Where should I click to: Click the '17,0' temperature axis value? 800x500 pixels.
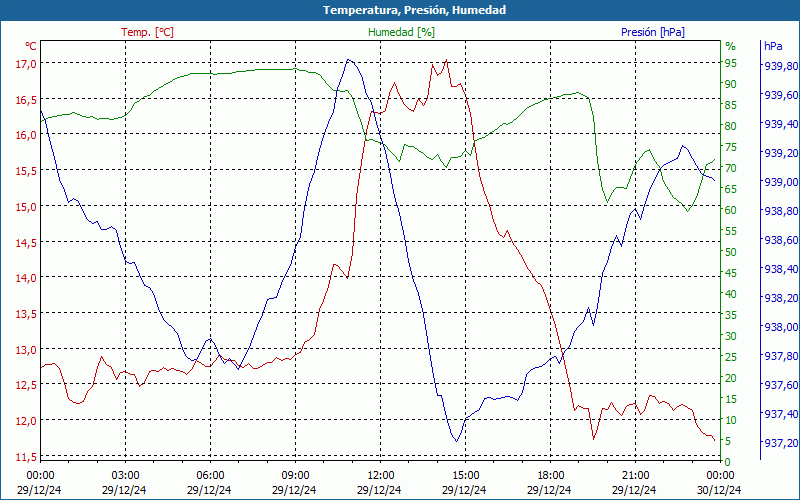pos(26,64)
